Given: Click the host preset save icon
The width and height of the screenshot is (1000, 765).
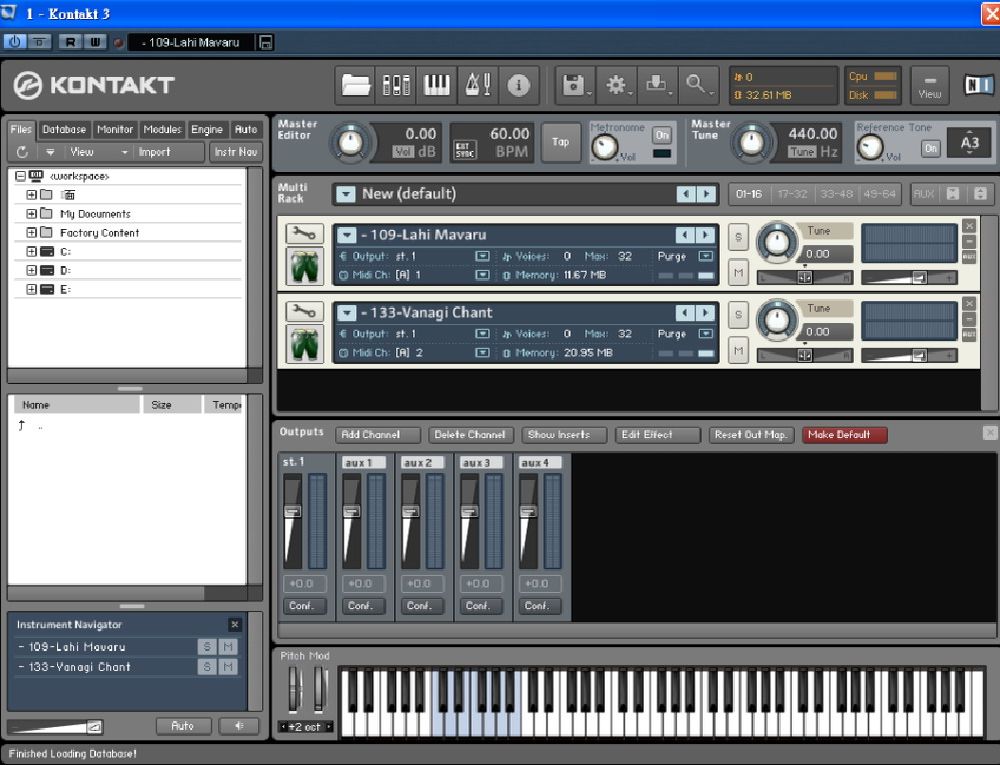Looking at the screenshot, I should click(x=266, y=43).
